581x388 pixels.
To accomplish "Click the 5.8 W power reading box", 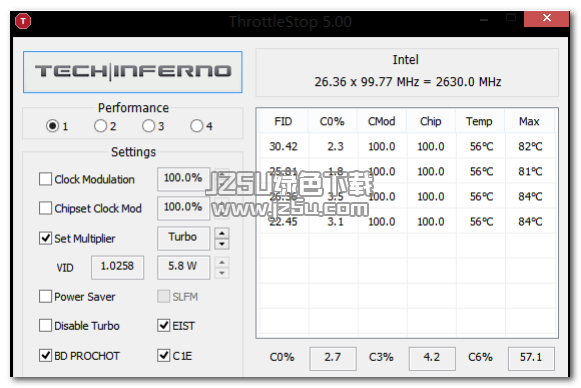I will pos(183,267).
